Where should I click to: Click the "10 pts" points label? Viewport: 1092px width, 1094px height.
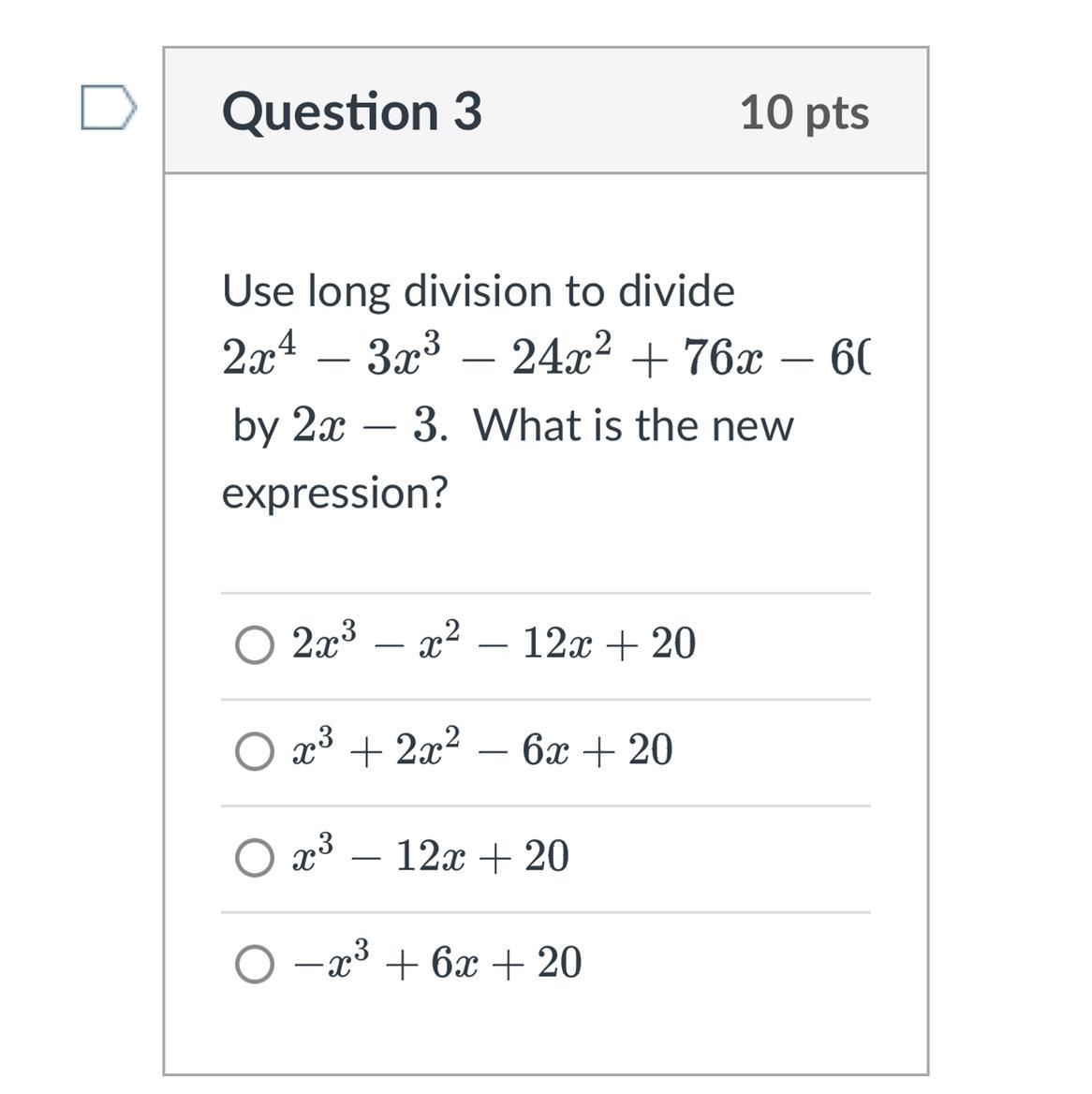tap(804, 112)
